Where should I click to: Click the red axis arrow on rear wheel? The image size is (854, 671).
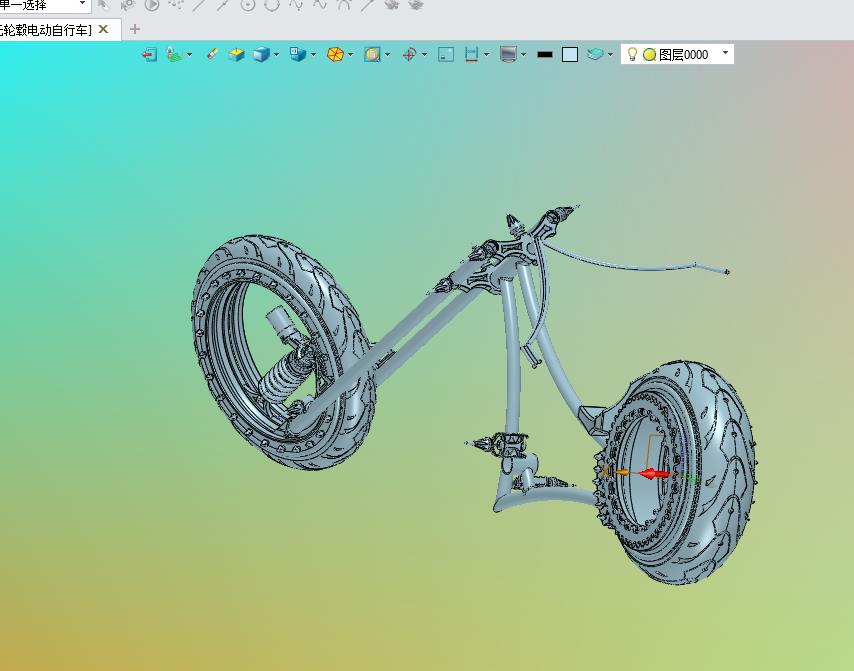(653, 474)
